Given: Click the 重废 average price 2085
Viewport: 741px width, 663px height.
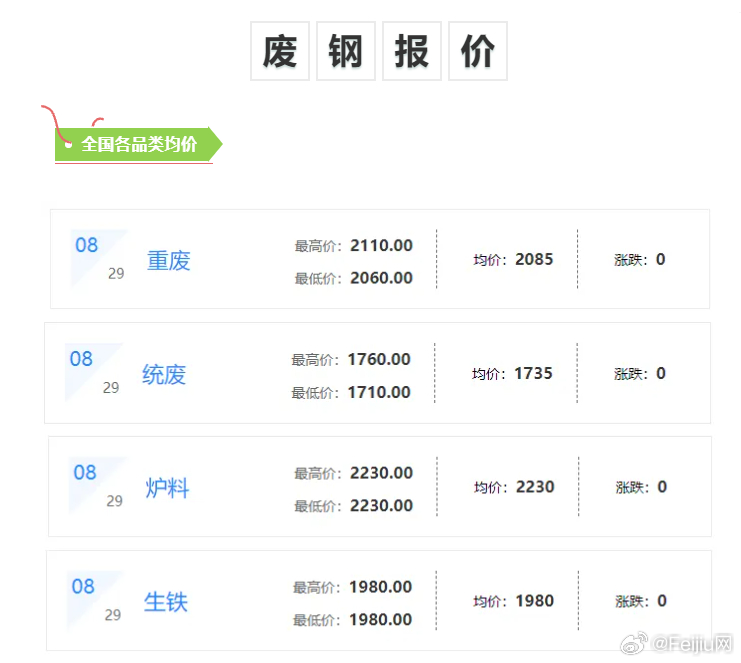Looking at the screenshot, I should 534,260.
